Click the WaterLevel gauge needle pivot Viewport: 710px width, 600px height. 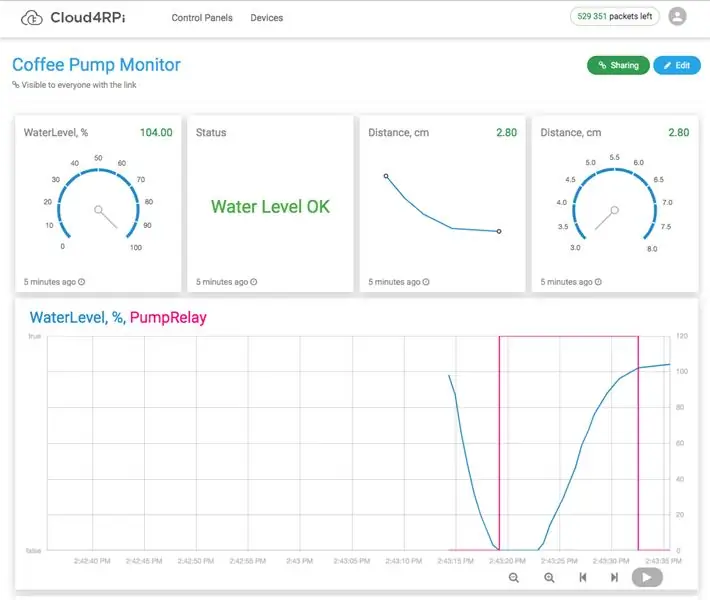98,210
